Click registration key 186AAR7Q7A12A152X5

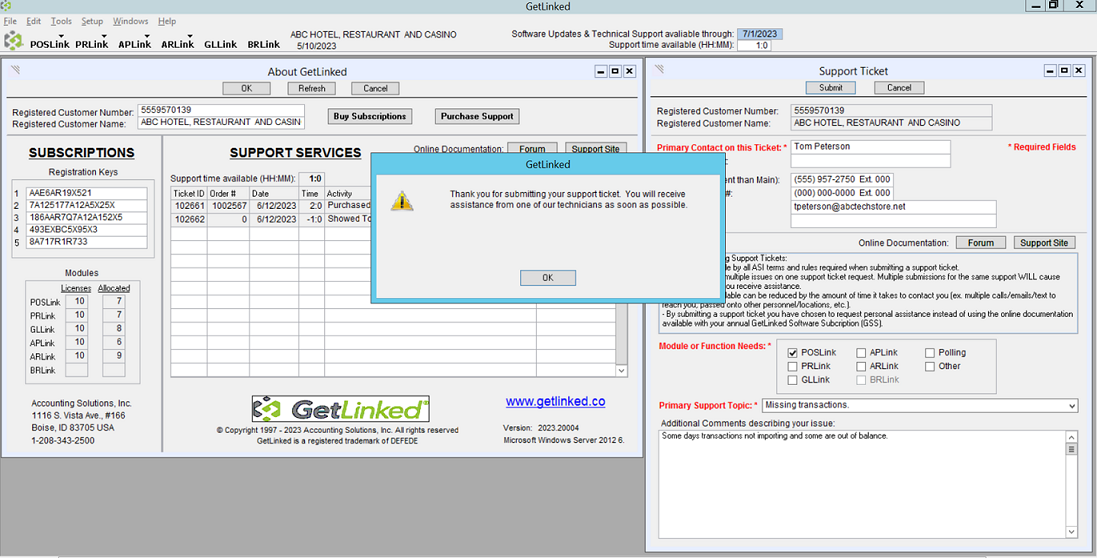(x=86, y=217)
